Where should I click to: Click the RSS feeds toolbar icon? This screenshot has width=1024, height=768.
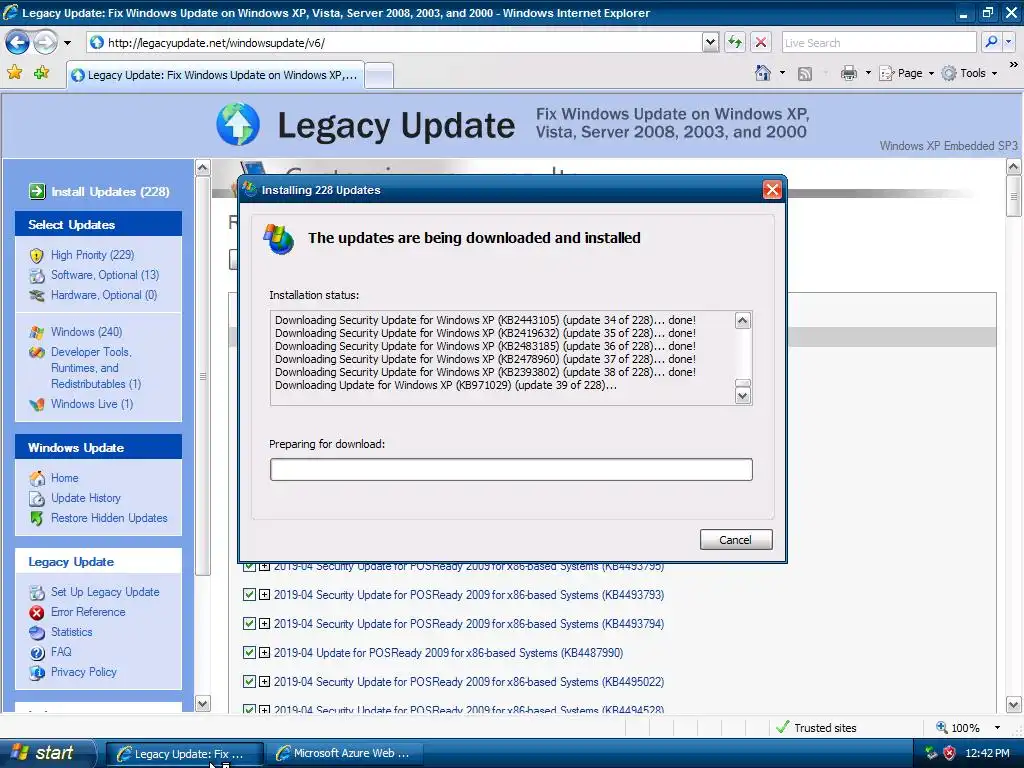click(x=805, y=74)
